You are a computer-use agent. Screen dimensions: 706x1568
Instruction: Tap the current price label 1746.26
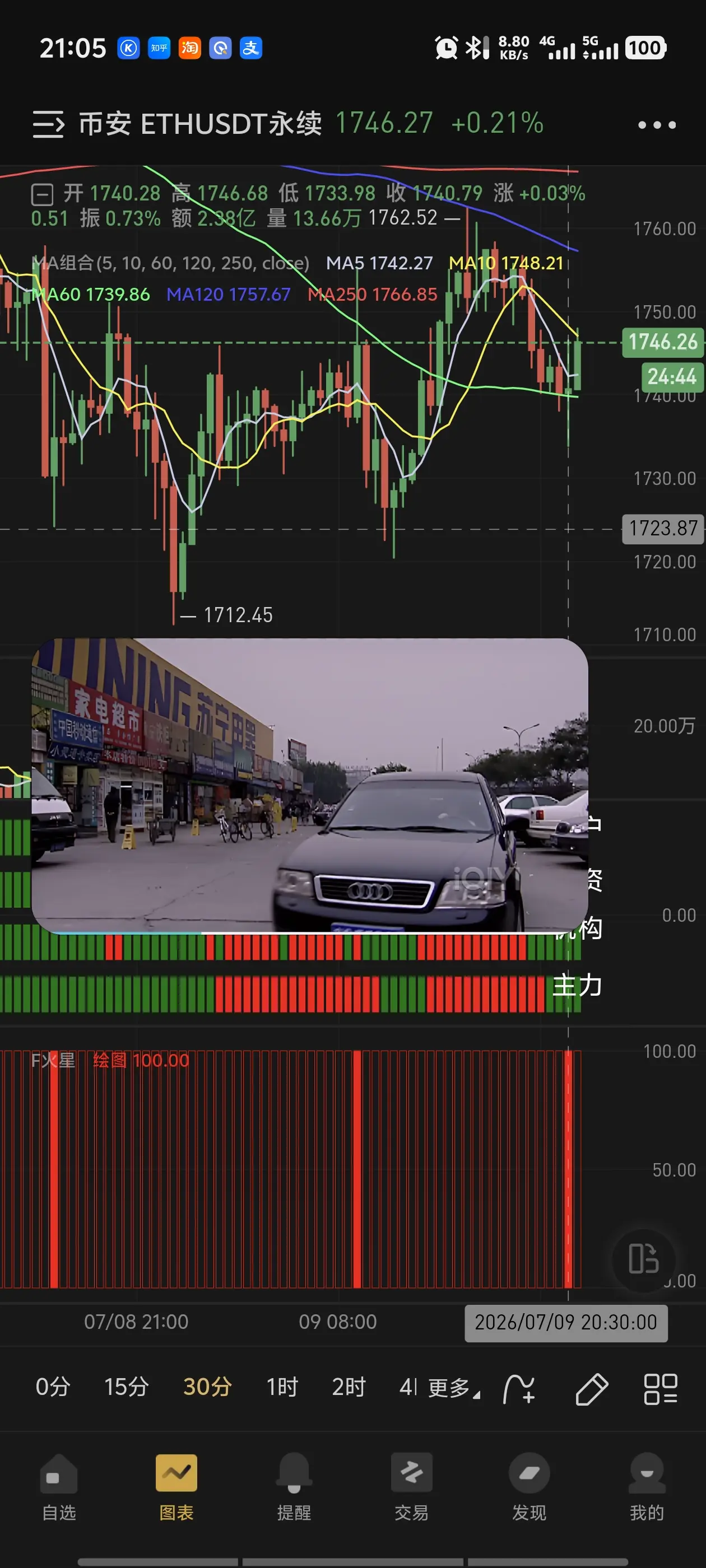click(x=663, y=342)
